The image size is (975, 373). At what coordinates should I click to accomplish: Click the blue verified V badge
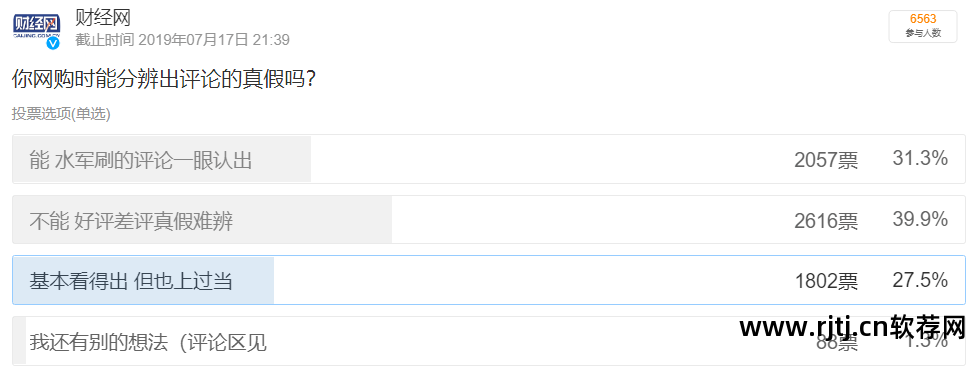[x=53, y=43]
